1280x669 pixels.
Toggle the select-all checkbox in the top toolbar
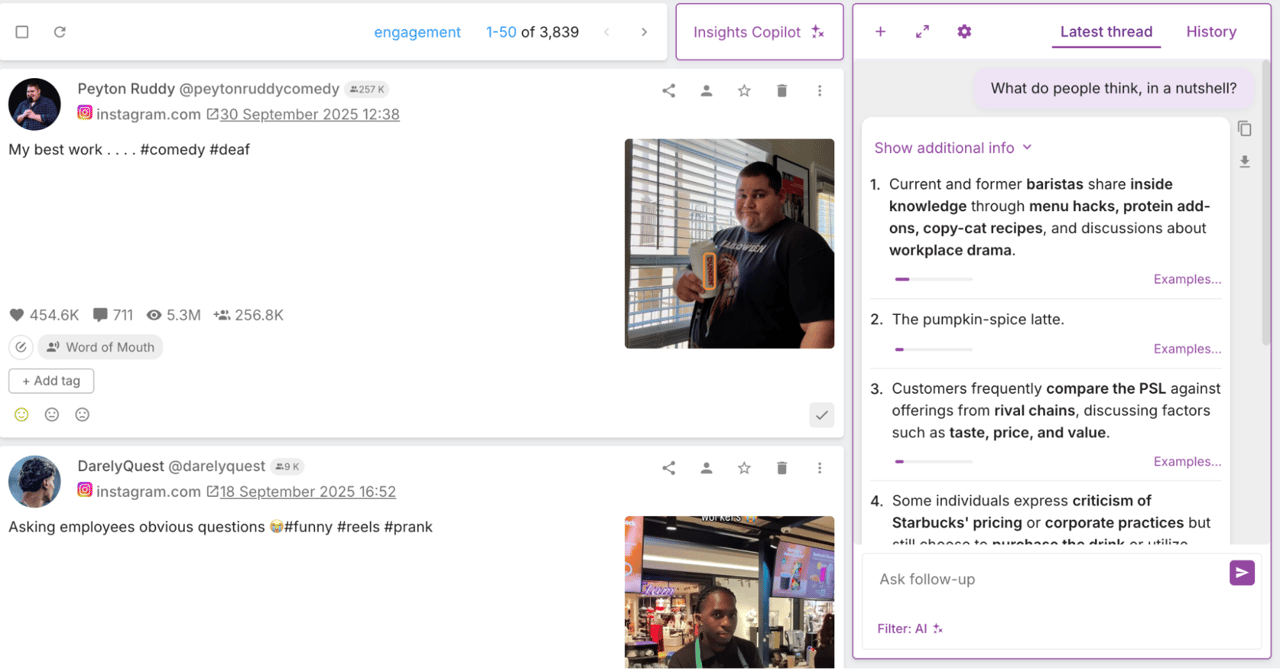(x=21, y=31)
